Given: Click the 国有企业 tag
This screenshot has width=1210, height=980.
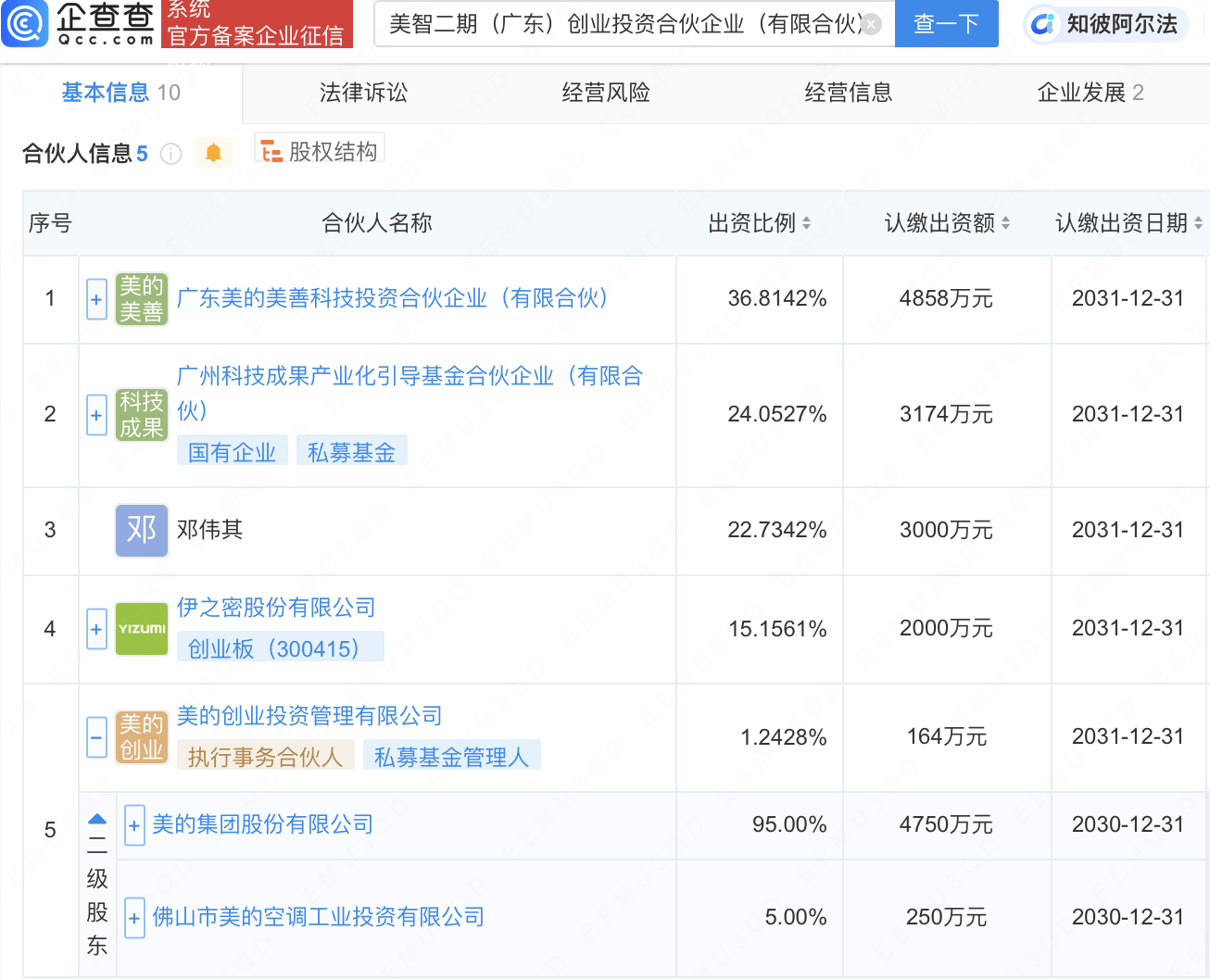Looking at the screenshot, I should pos(233,452).
